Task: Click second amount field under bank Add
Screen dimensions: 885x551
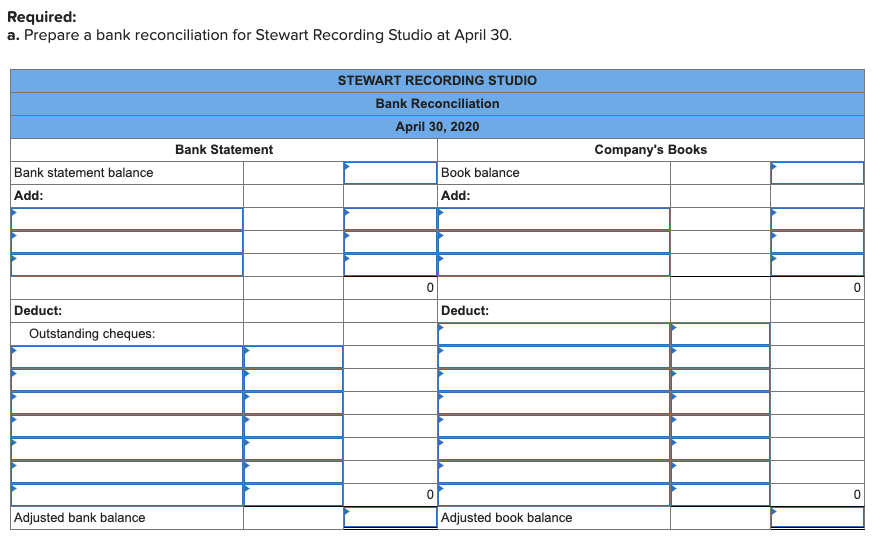Action: tap(390, 242)
